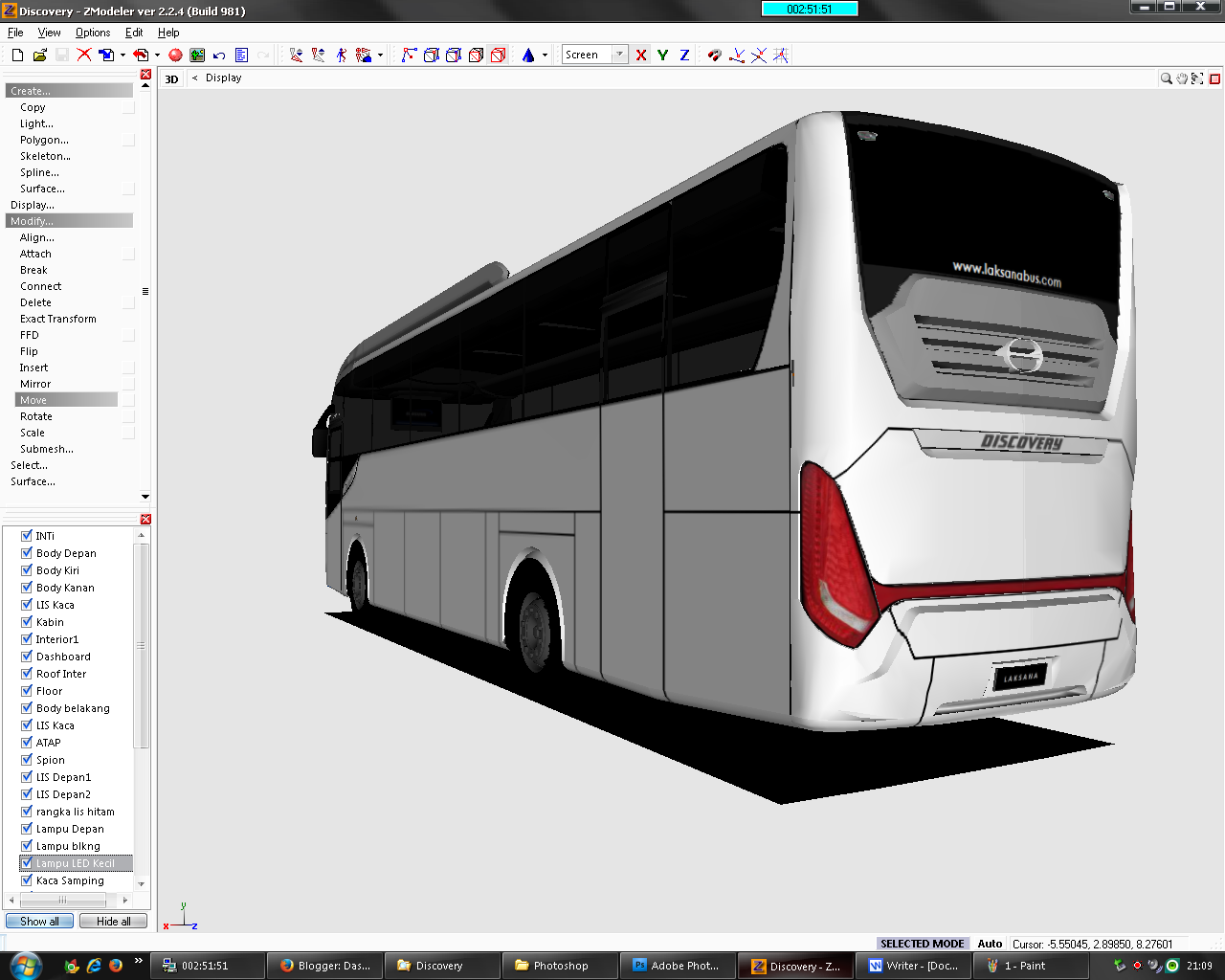The height and width of the screenshot is (980, 1225).
Task: Click objects list horizontal scrollbar
Action: pos(62,900)
